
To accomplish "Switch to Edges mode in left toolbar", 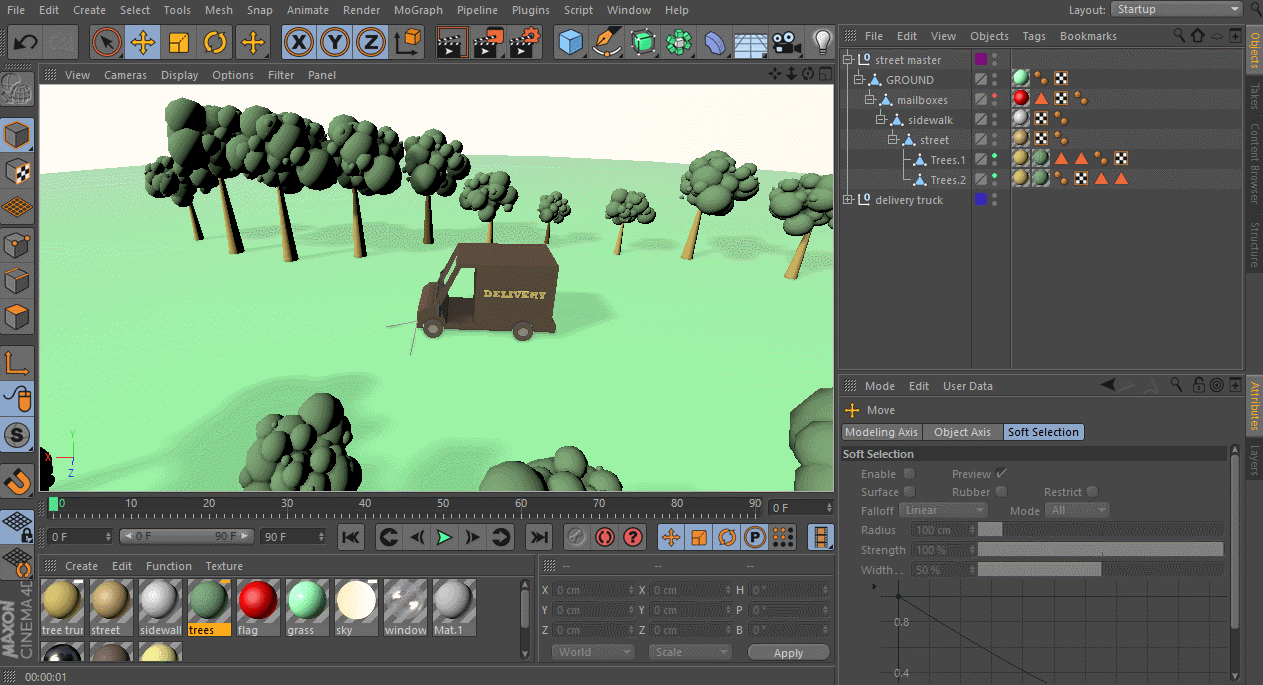I will [19, 281].
